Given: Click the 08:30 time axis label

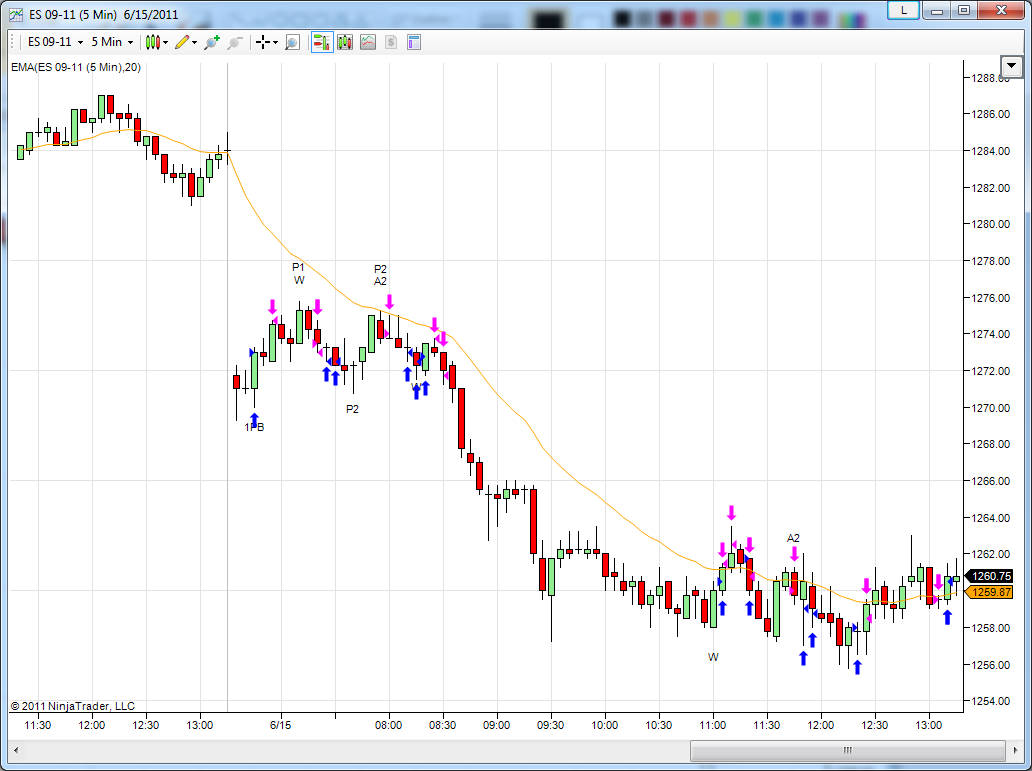Looking at the screenshot, I should tap(442, 725).
